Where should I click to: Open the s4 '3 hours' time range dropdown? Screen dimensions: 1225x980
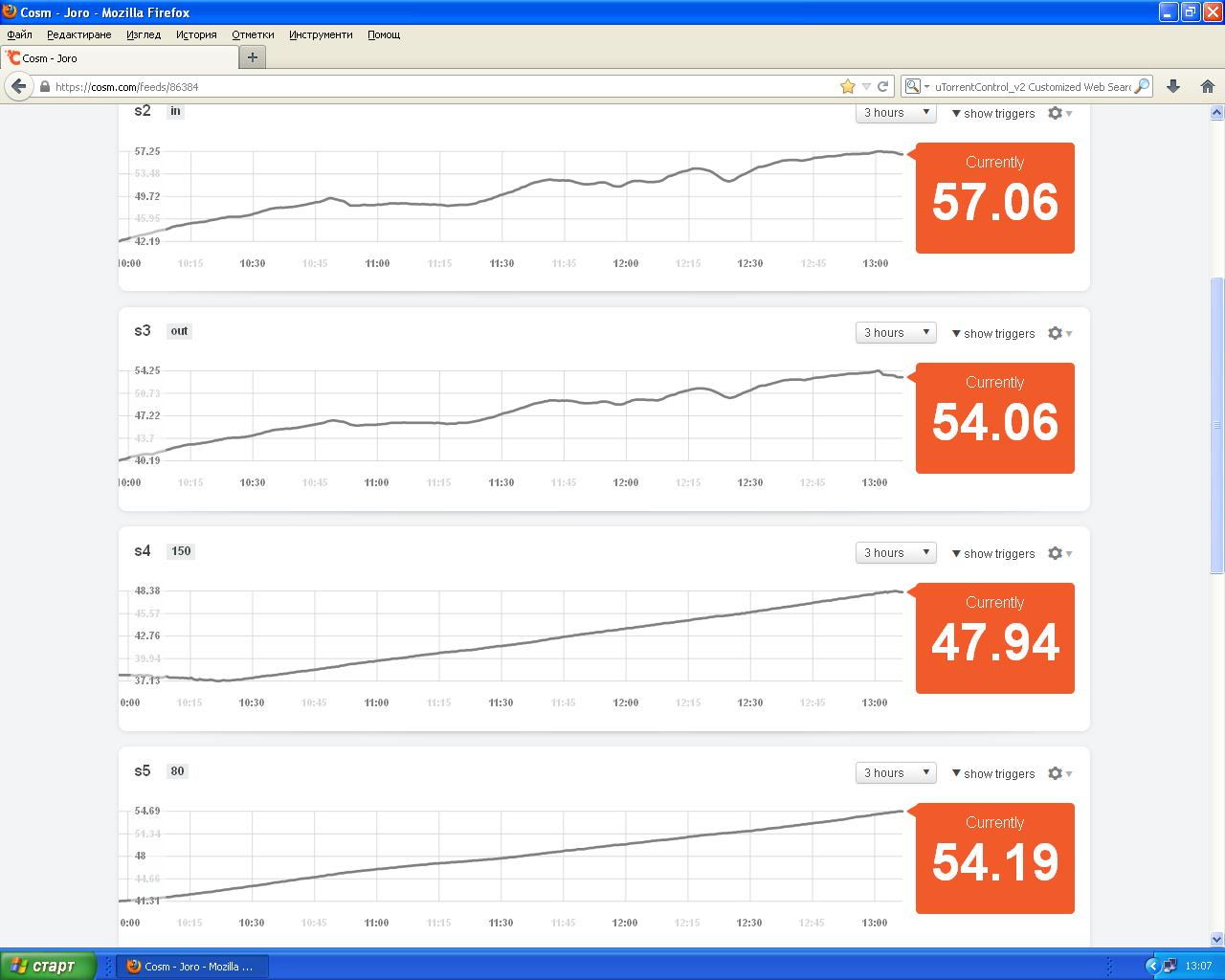pos(896,553)
